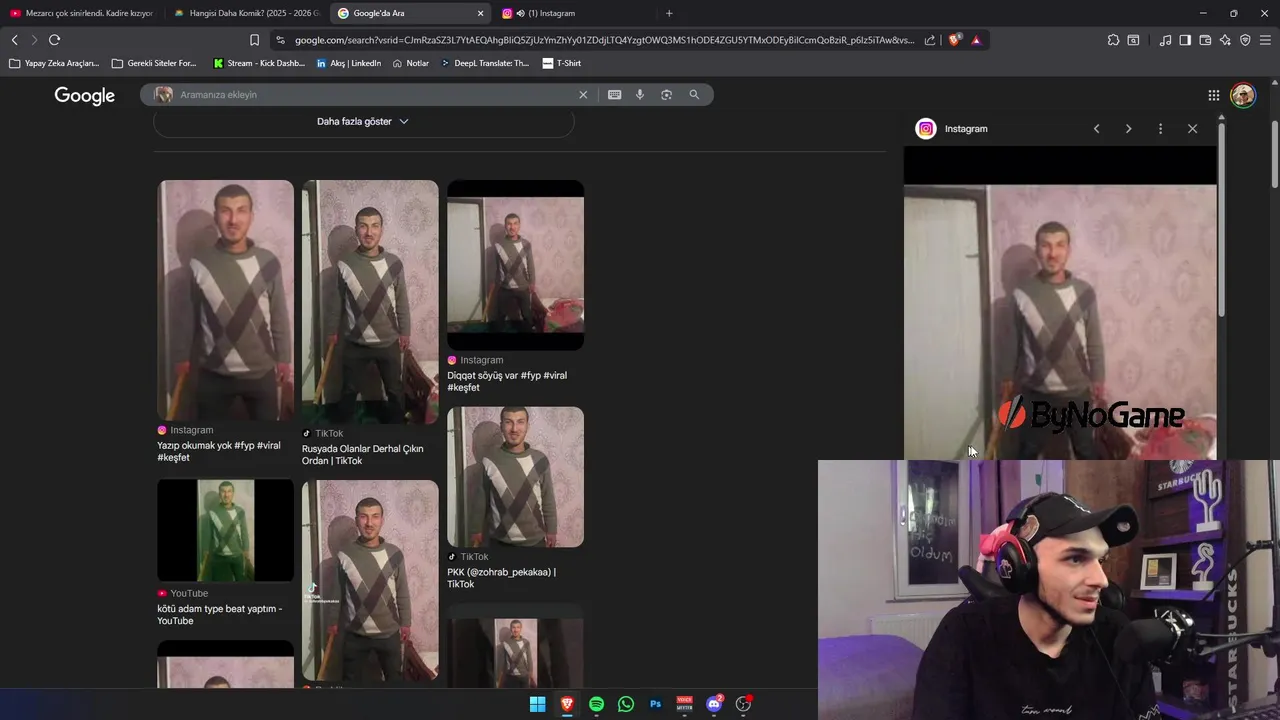Open the Windows Start menu

[537, 704]
